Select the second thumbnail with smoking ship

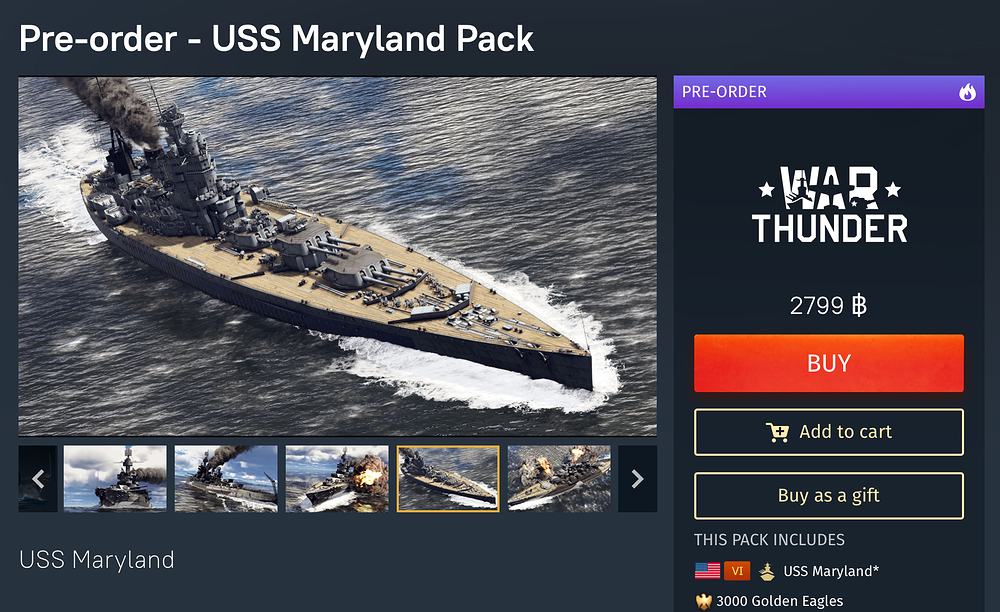226,479
